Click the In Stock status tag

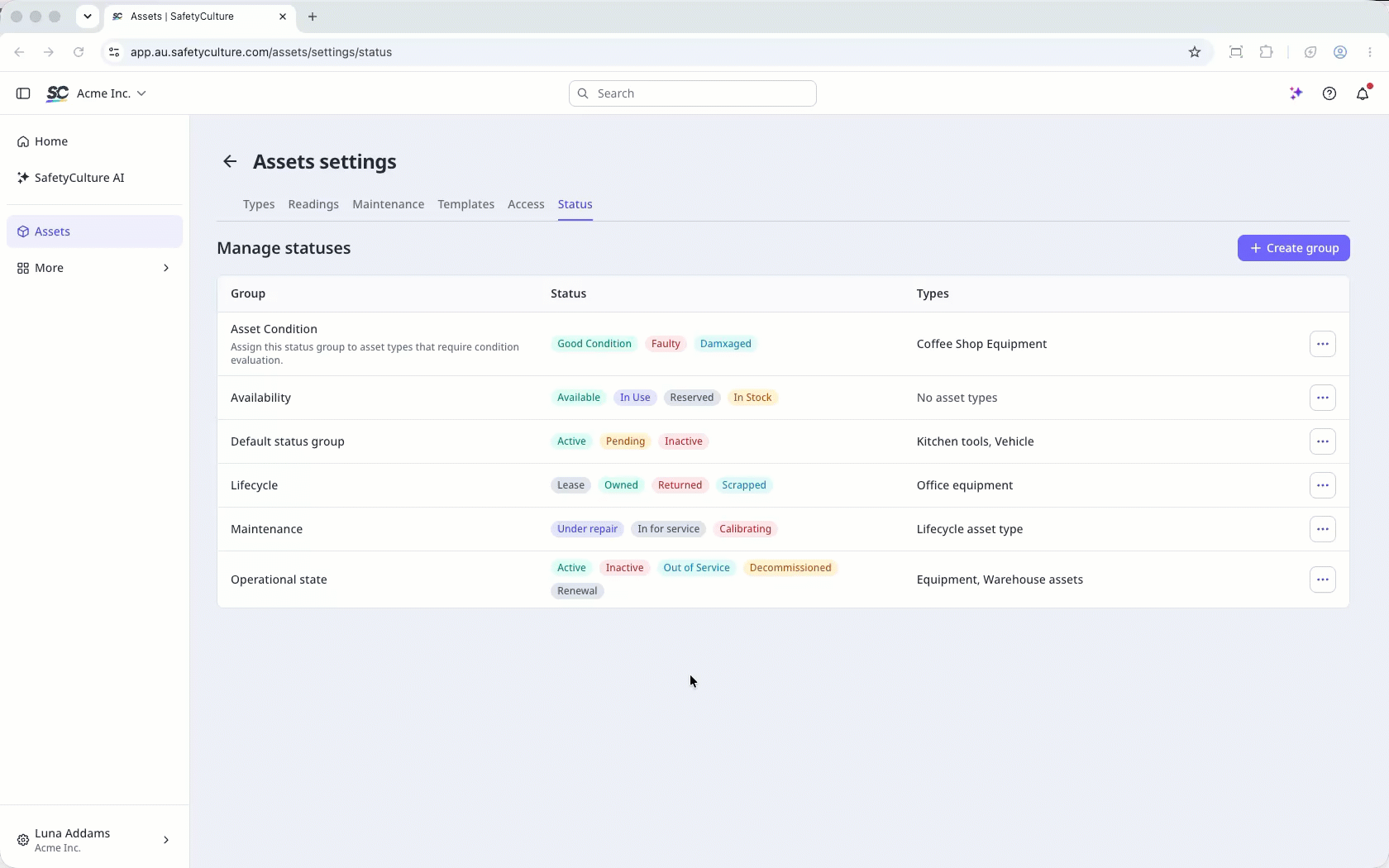(x=752, y=398)
